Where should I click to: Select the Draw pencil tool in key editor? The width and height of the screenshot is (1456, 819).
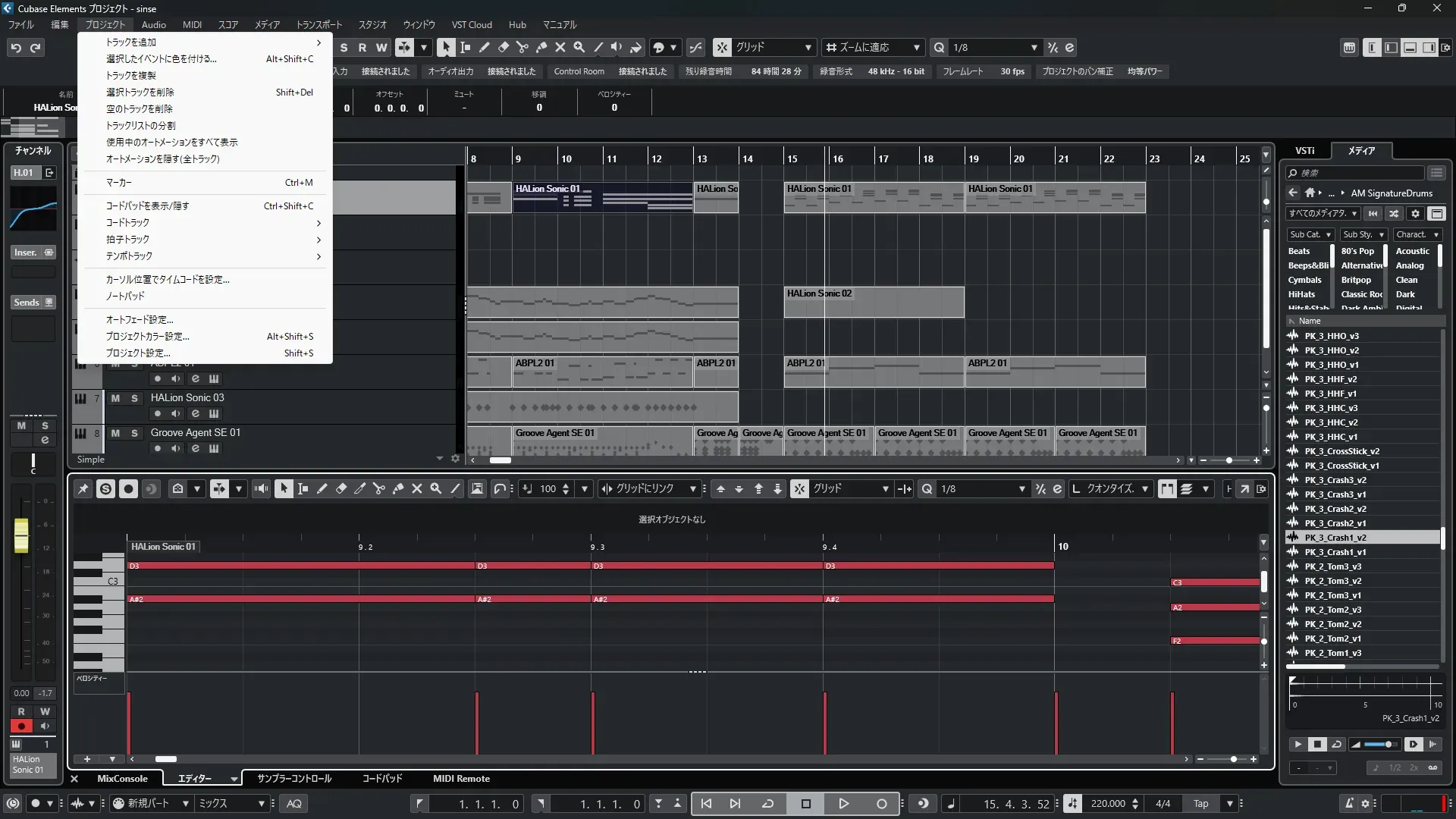click(322, 489)
